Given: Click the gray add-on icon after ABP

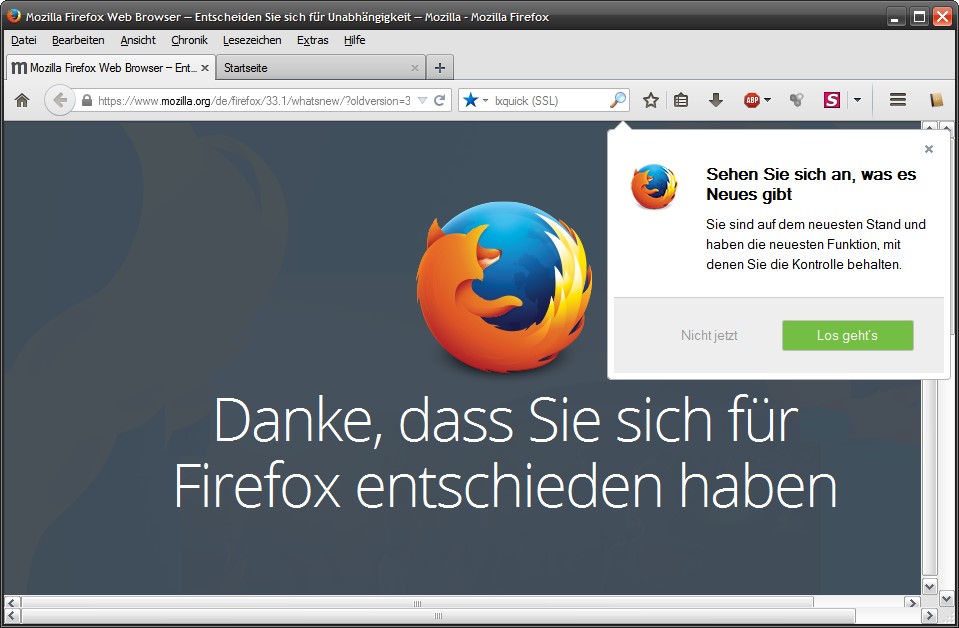Looking at the screenshot, I should click(x=796, y=100).
